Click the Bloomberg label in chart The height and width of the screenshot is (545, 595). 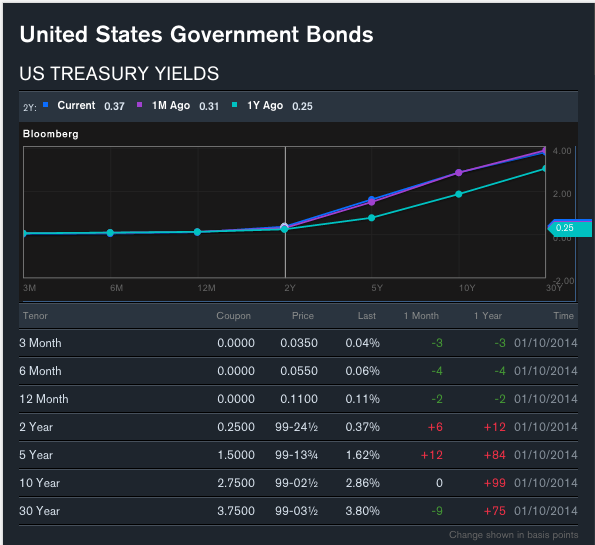point(50,134)
